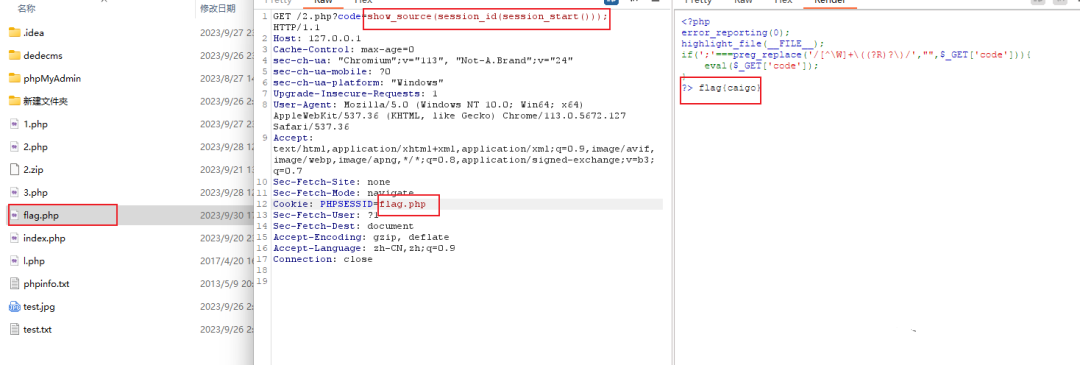Click the GET /2.php?code request path

[318, 17]
